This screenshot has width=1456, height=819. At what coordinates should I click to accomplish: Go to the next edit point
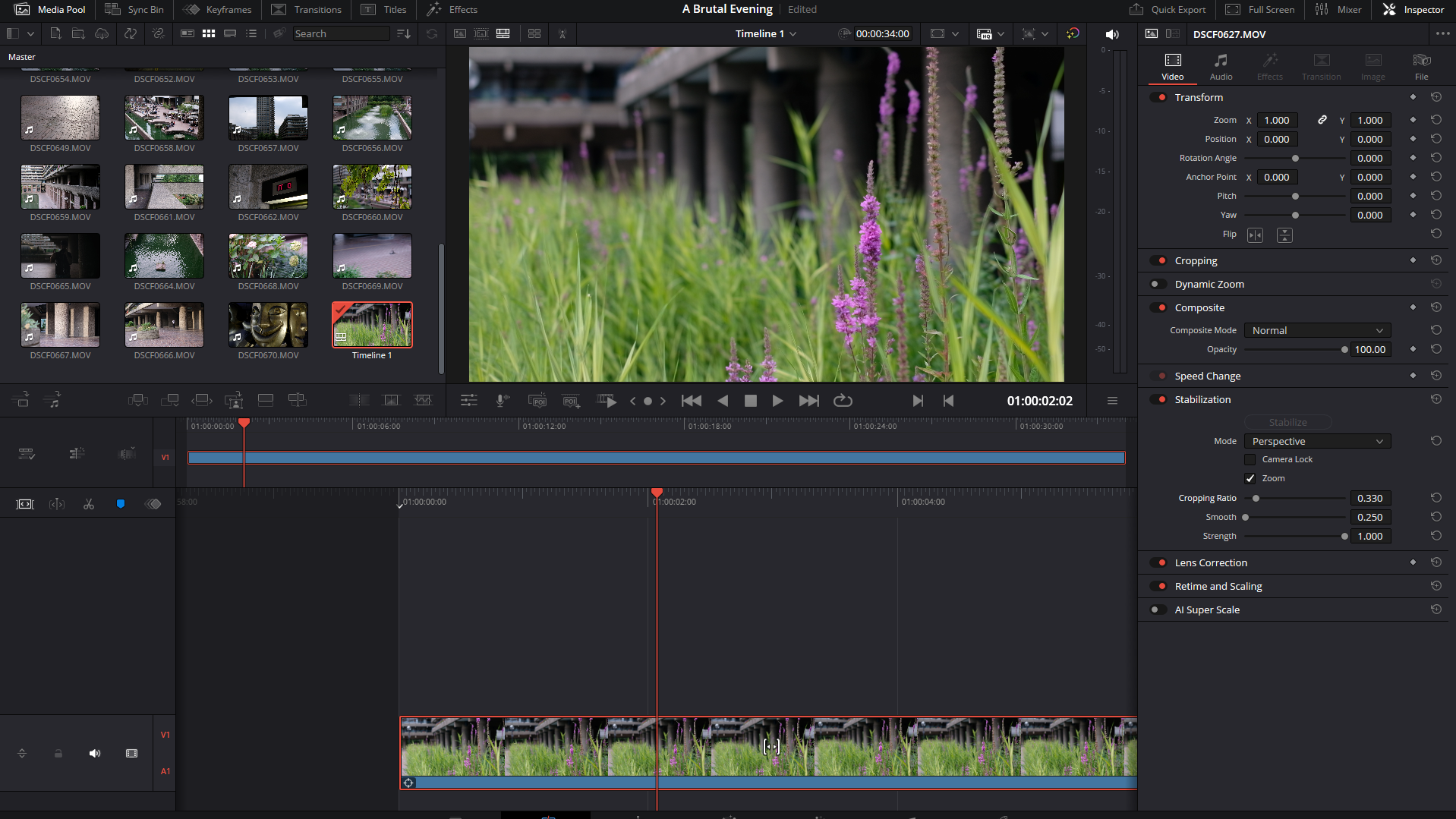pos(918,401)
